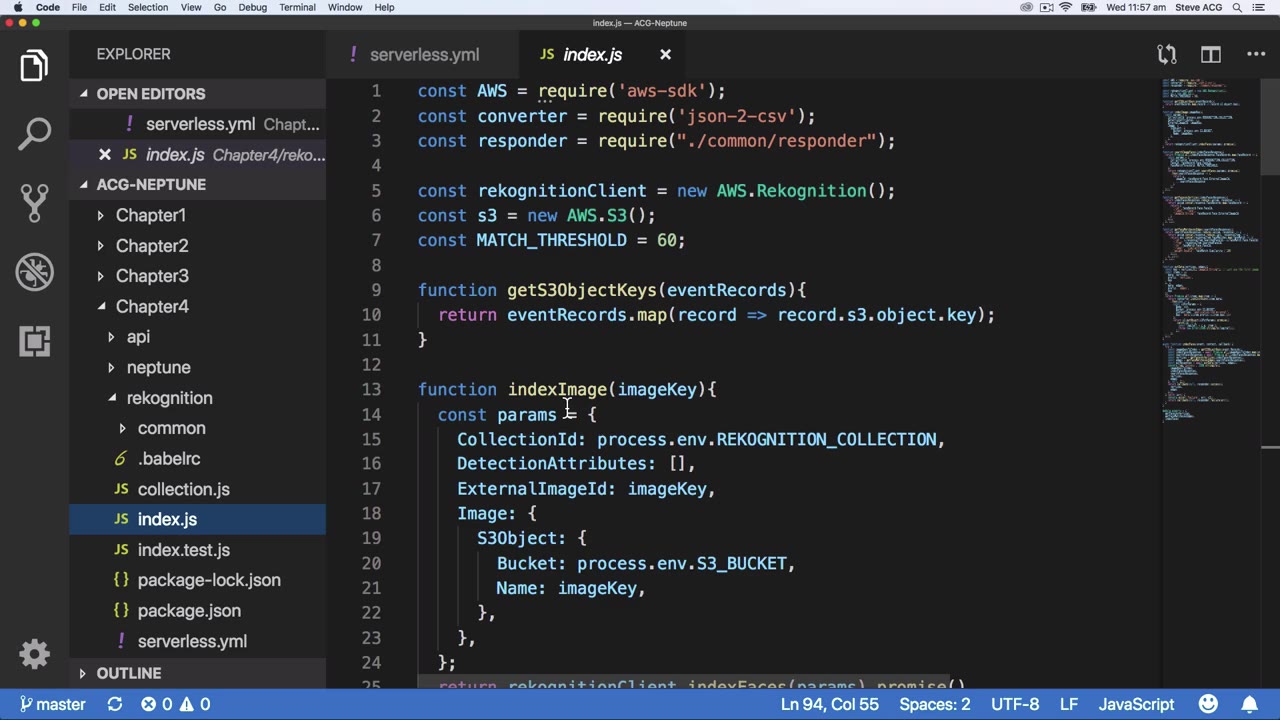Open the Search view in activity bar
This screenshot has width=1280, height=720.
coord(34,133)
